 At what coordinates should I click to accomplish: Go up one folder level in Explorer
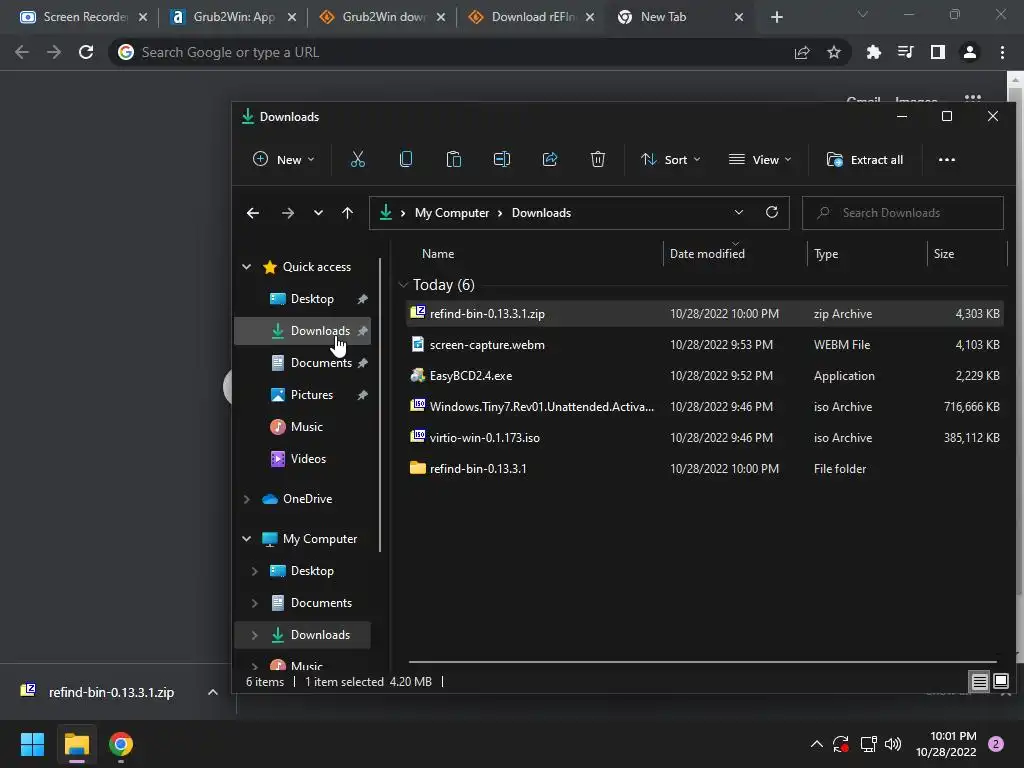(x=347, y=213)
